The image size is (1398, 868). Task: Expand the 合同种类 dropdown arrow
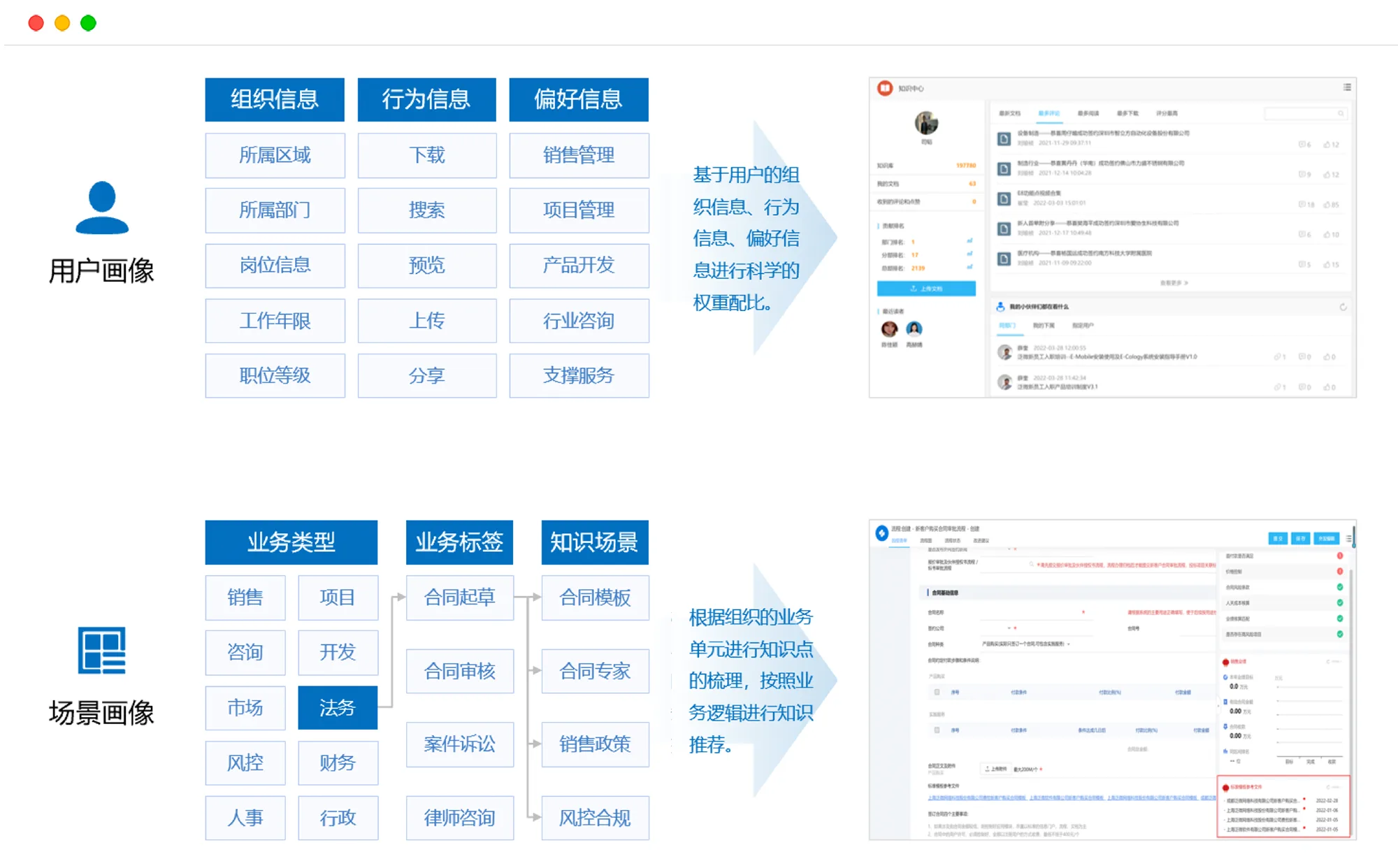coord(1069,644)
